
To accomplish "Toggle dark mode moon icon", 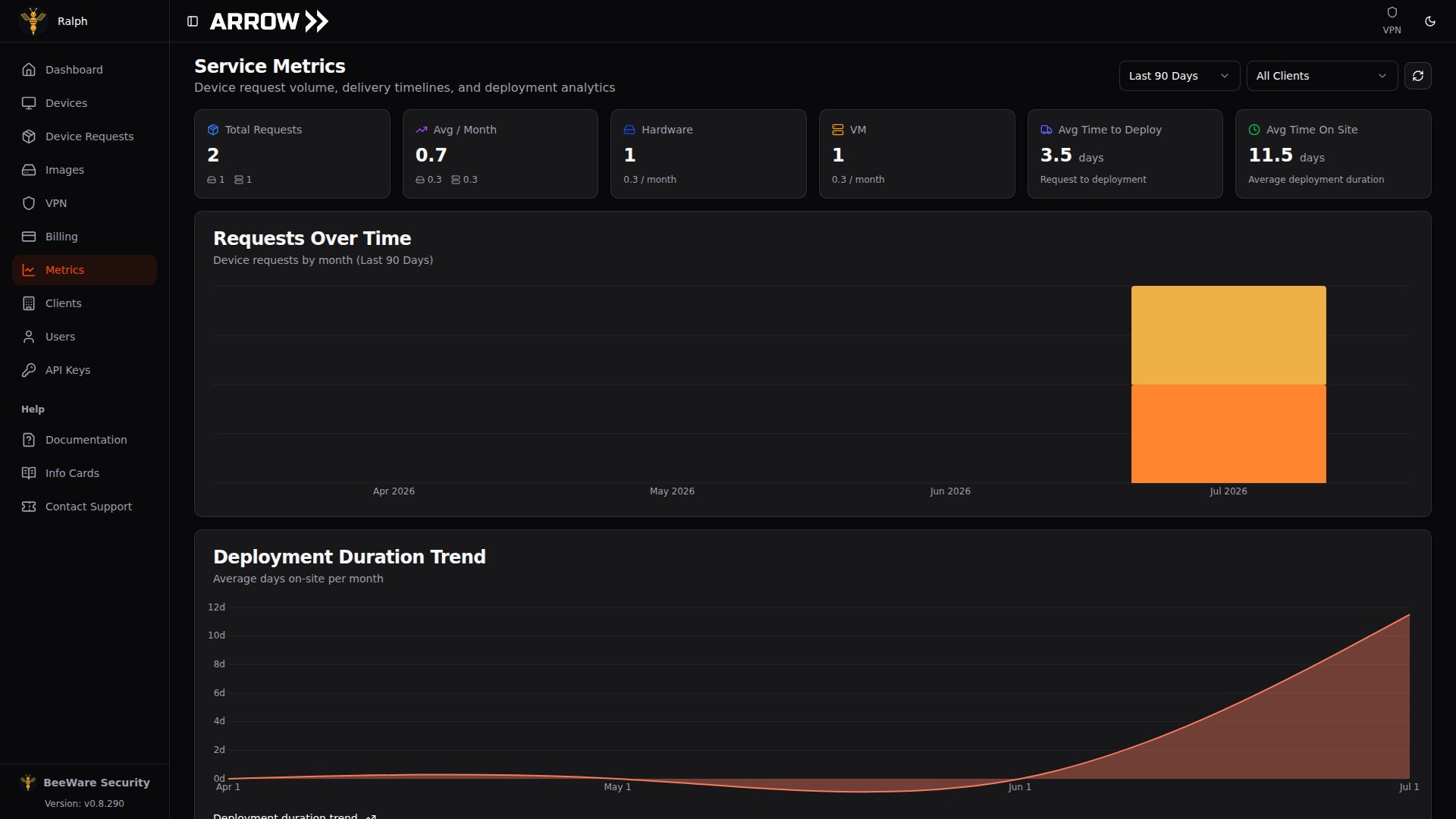I will 1430,21.
